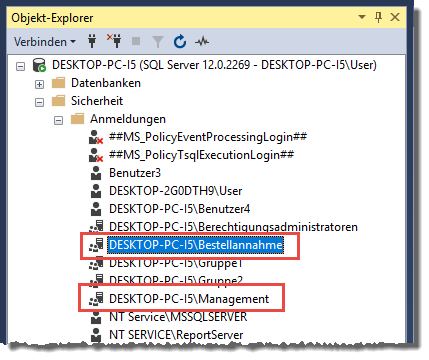Collapse the Anmeldungen folder node
This screenshot has width=429, height=360.
coord(58,120)
